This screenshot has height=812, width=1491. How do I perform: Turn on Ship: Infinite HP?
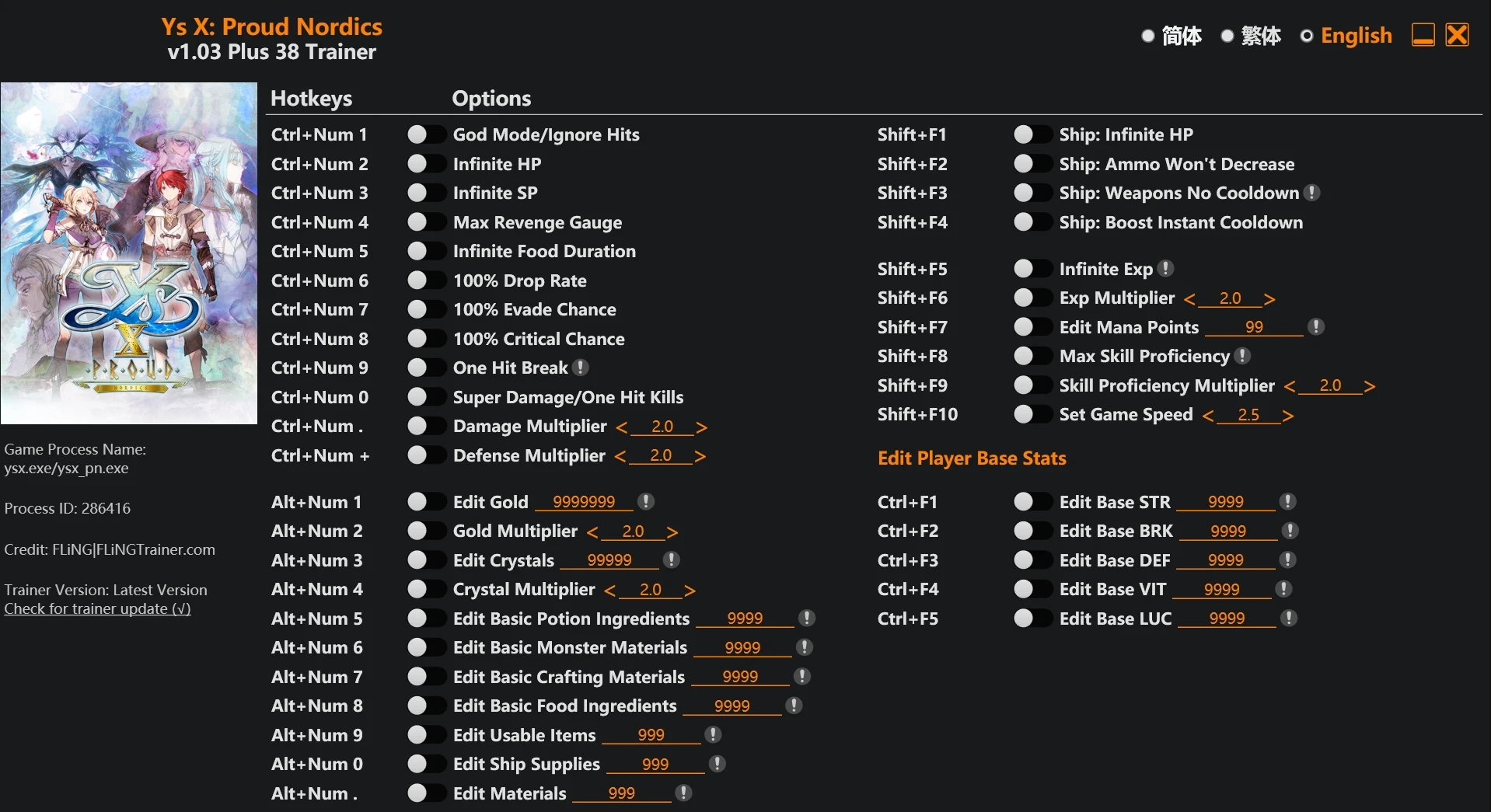[x=1031, y=134]
